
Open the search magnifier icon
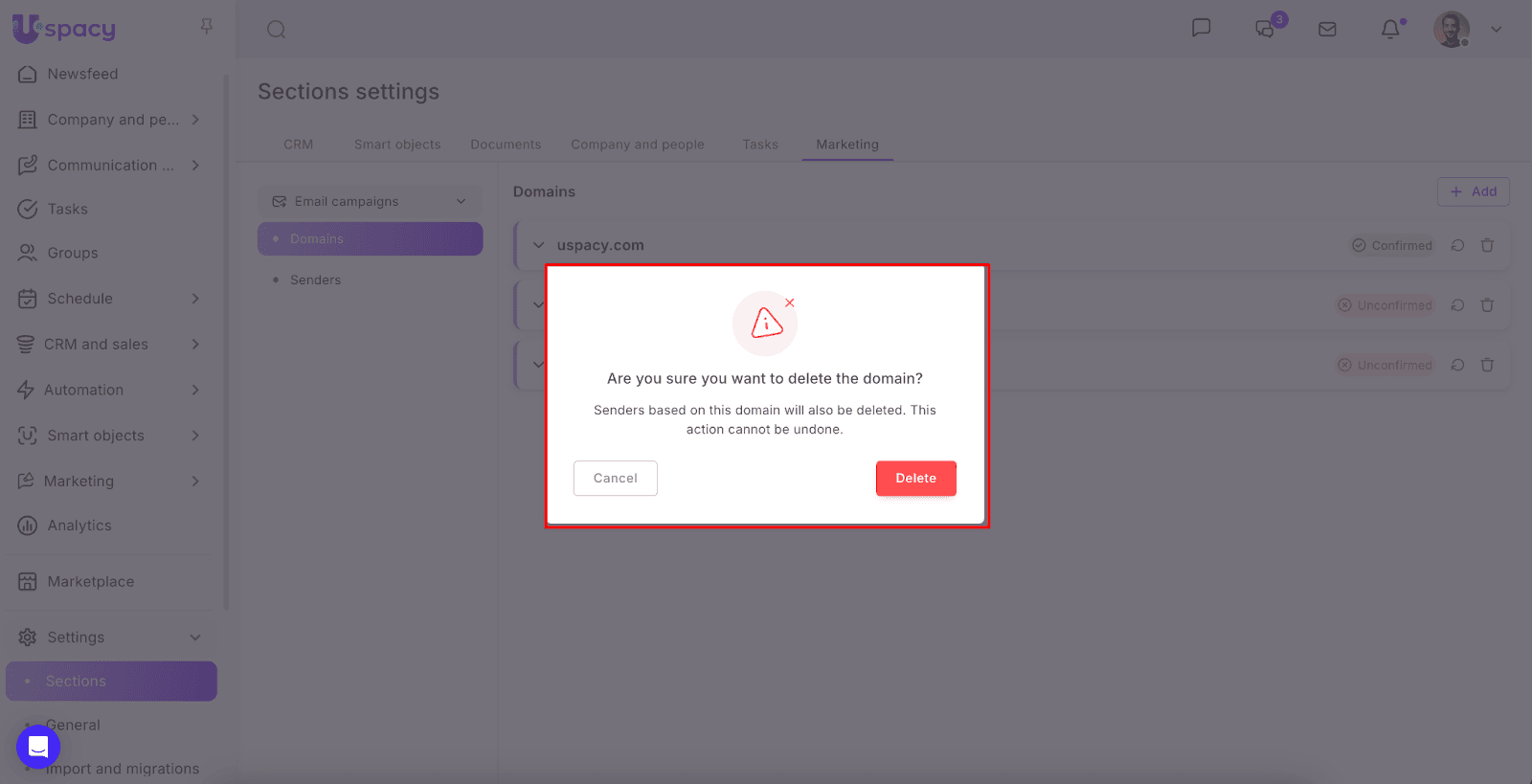[277, 30]
